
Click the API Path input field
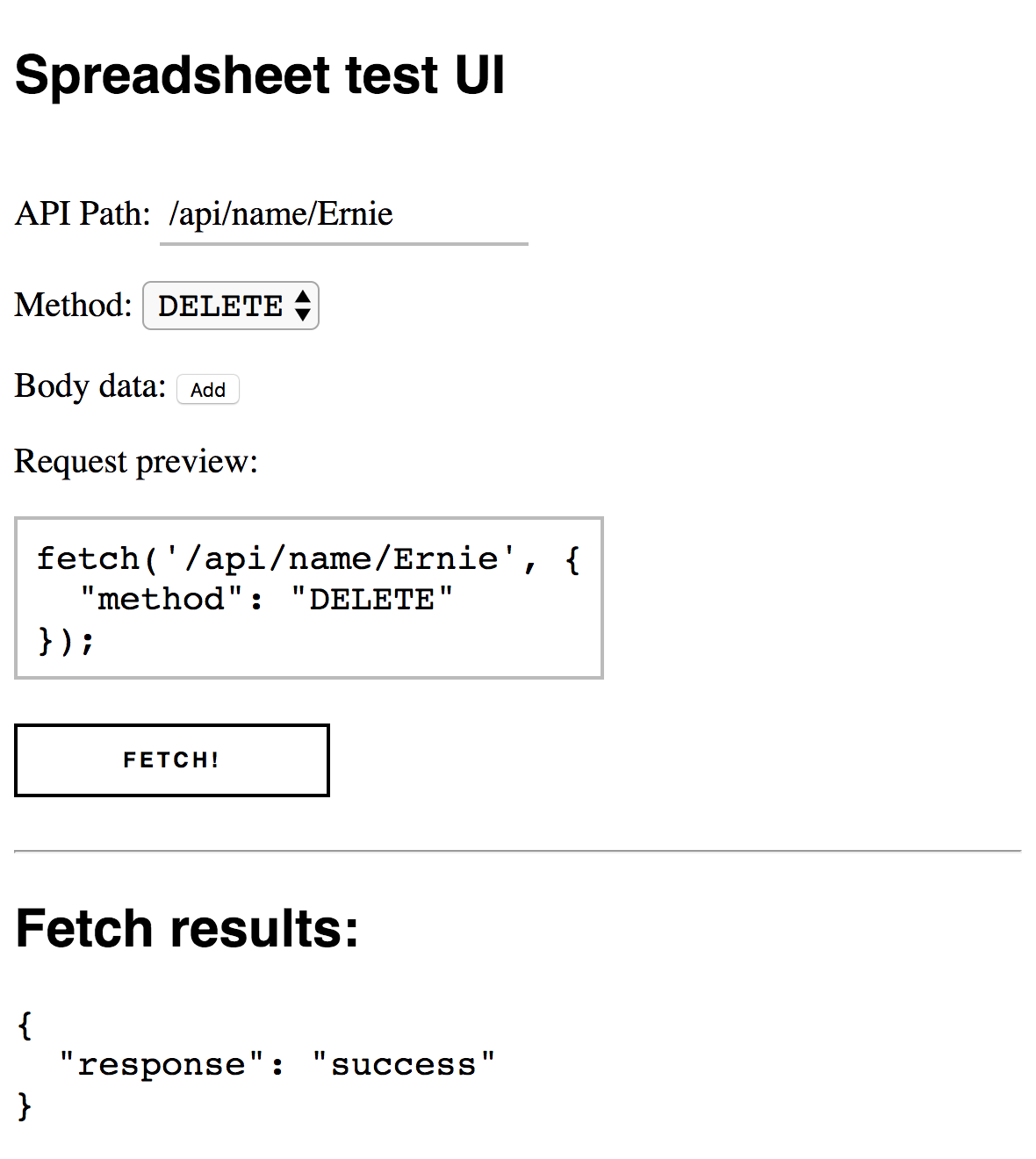[342, 214]
